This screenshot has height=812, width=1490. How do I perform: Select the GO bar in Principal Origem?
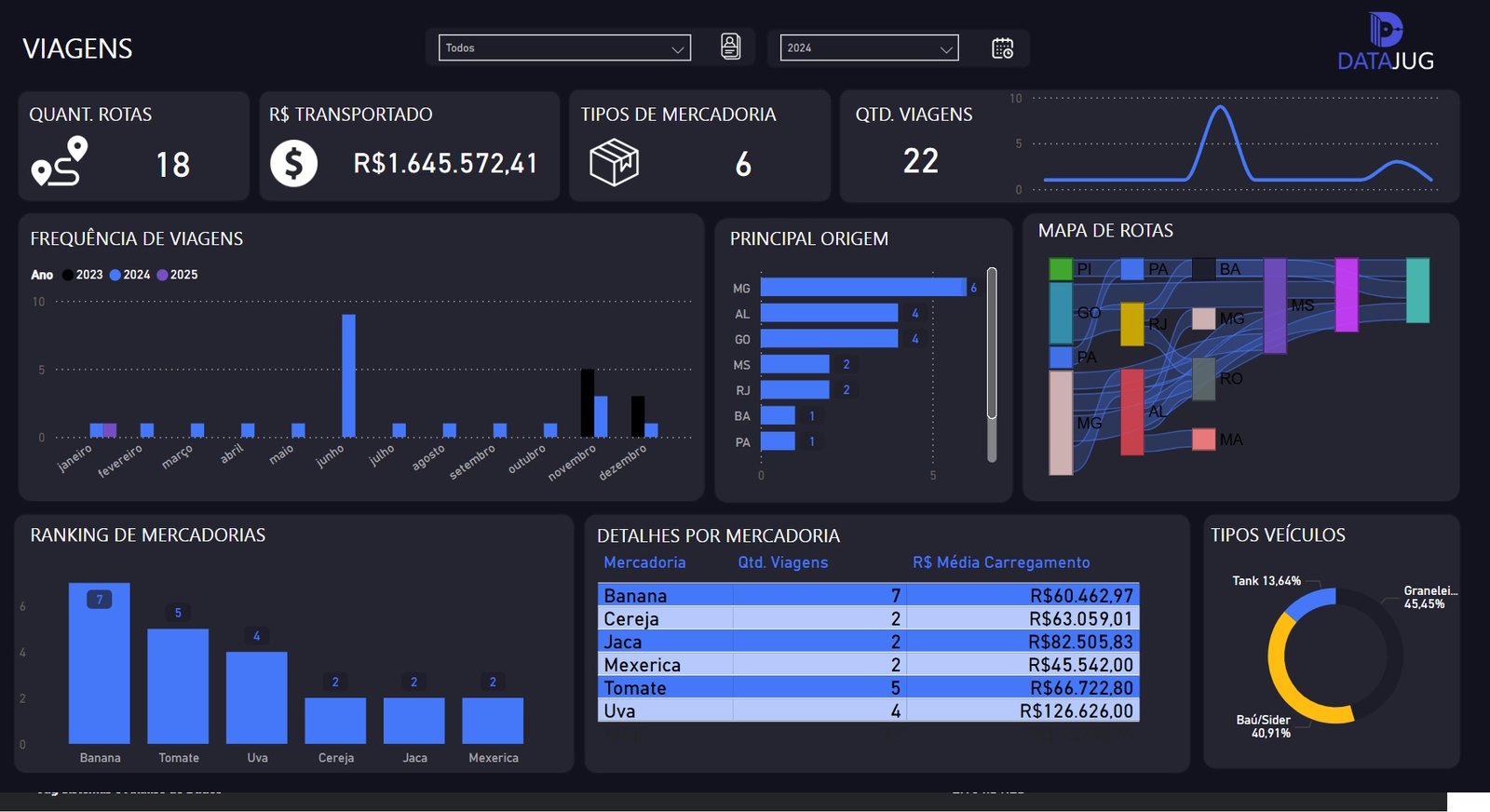click(829, 339)
